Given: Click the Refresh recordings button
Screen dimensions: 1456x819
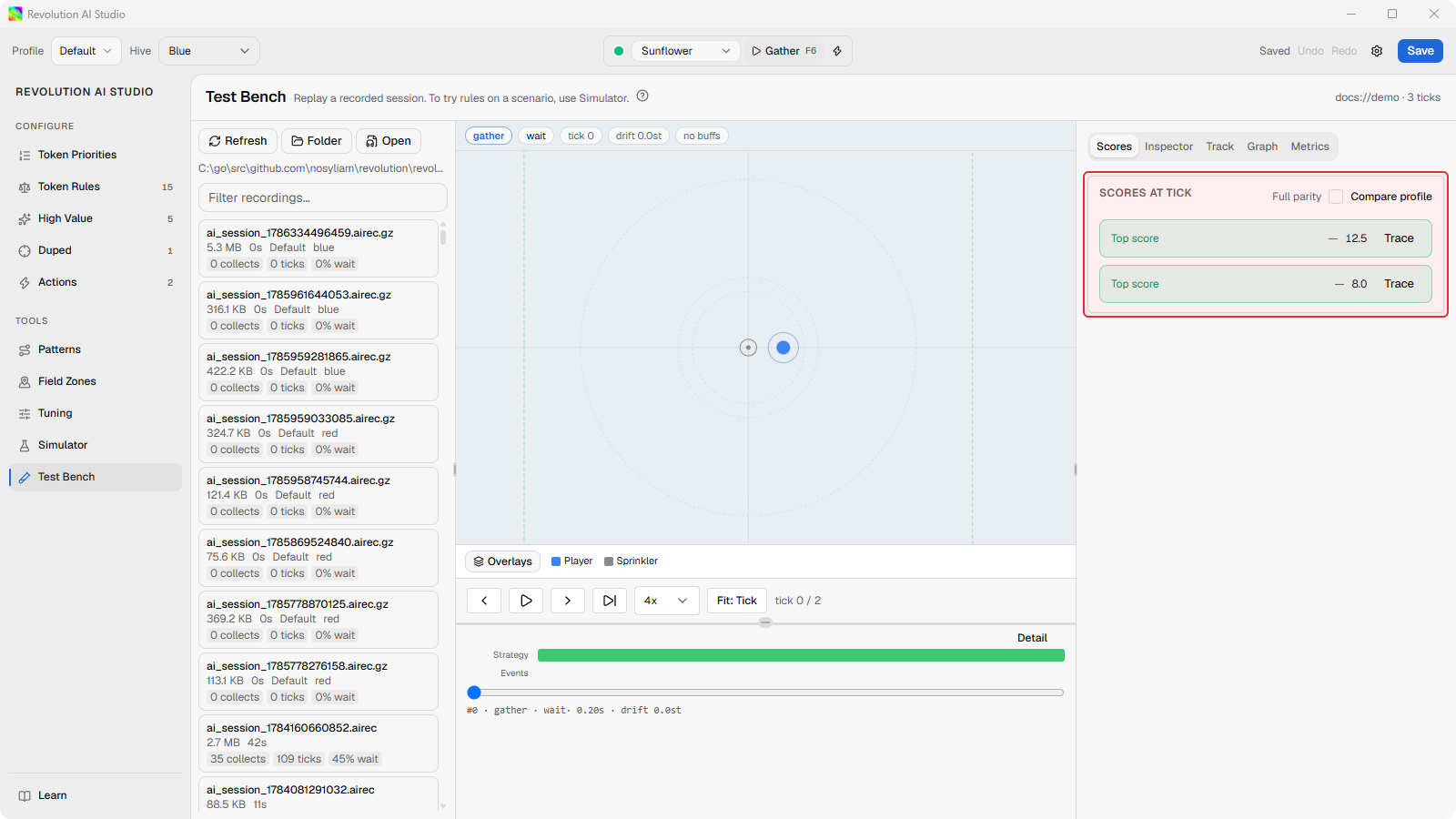Looking at the screenshot, I should [x=238, y=141].
